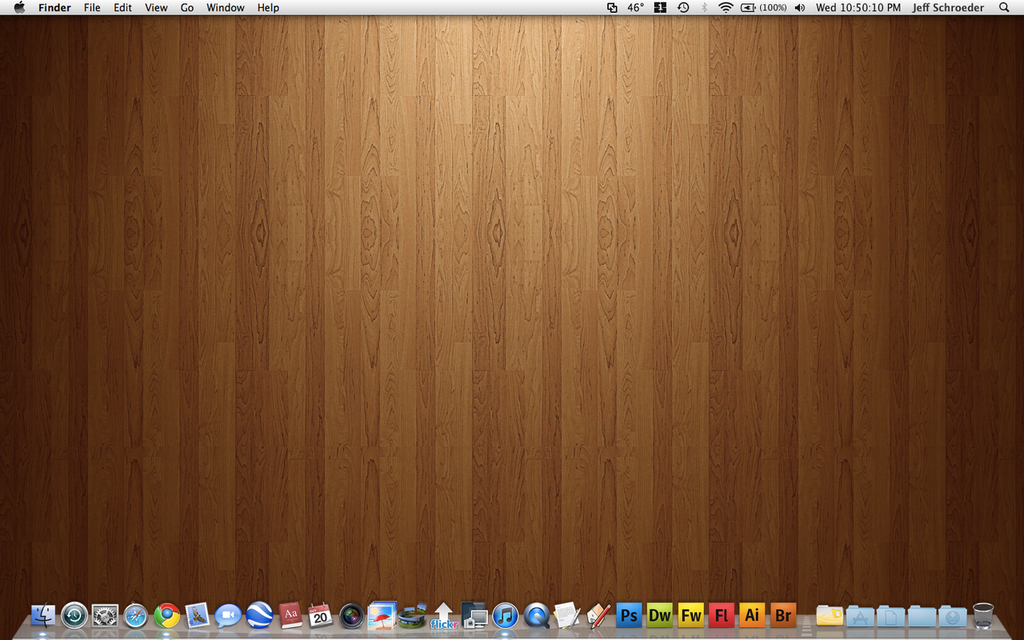Screen dimensions: 1024x640
Task: Open the Mail app with the bird stamp
Action: click(x=197, y=615)
